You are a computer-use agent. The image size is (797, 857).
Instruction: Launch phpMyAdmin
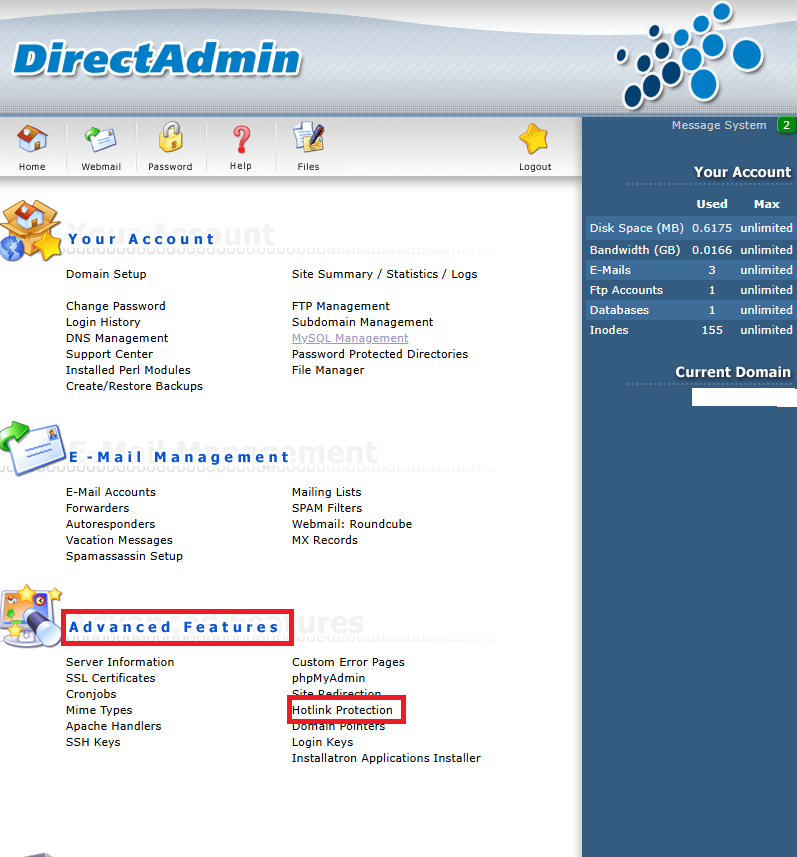329,678
